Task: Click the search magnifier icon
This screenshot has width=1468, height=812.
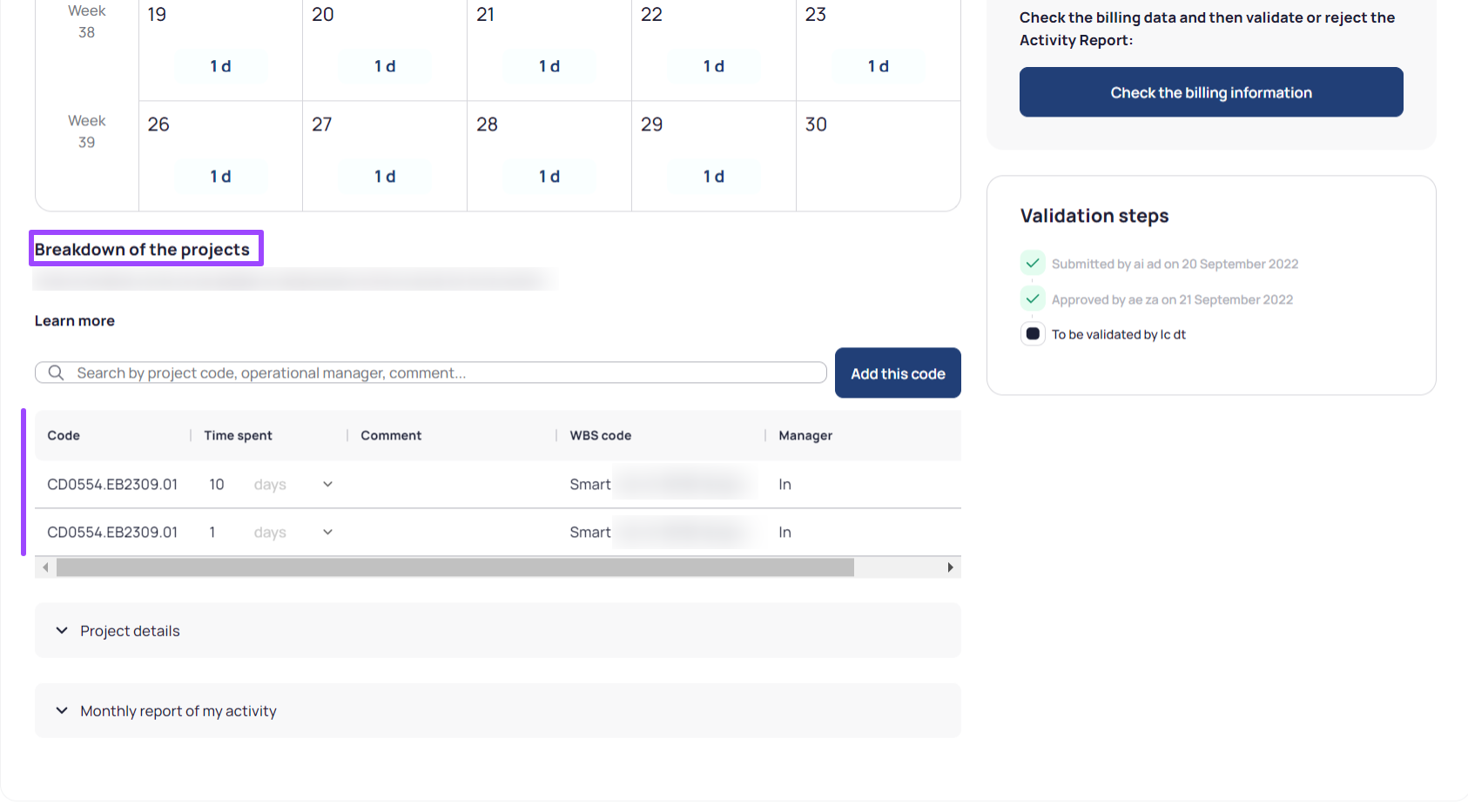Action: (x=57, y=372)
